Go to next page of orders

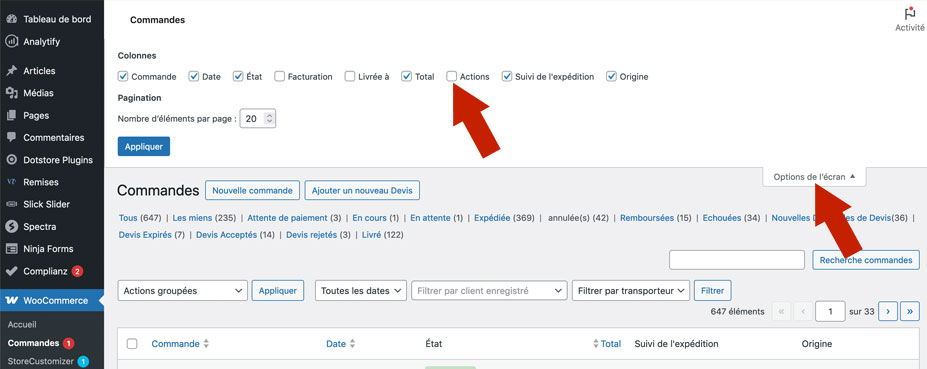[x=888, y=311]
